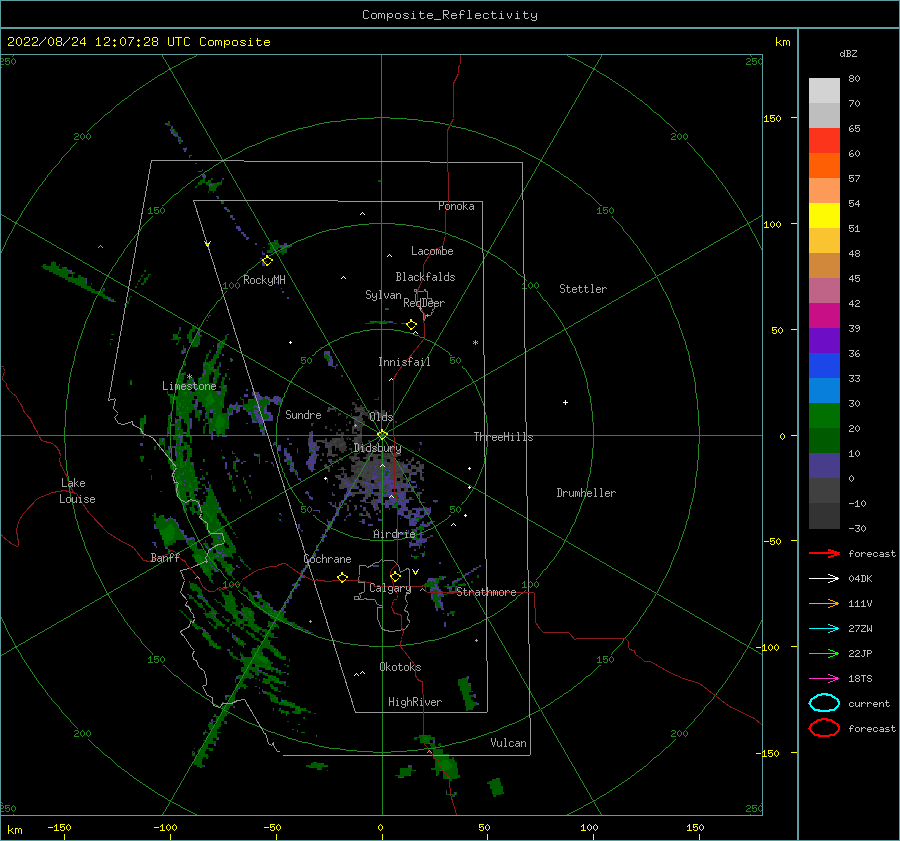Screen dimensions: 900x841
Task: Click the Sundre town label
Action: (x=303, y=414)
